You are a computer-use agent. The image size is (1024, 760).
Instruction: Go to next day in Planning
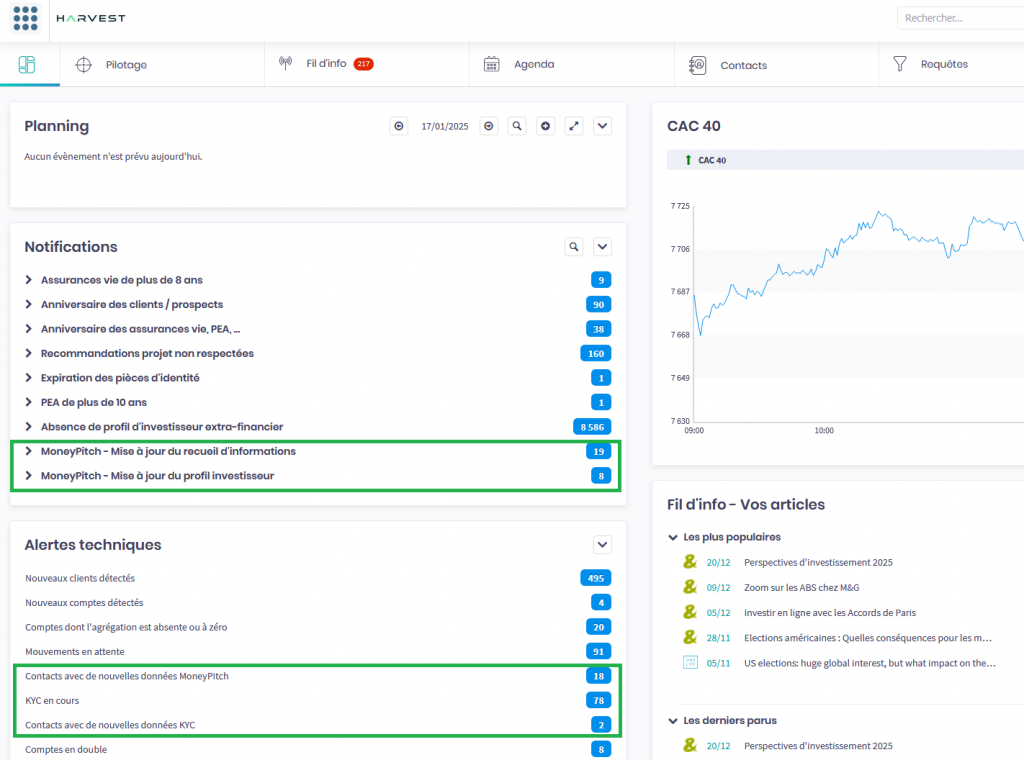click(x=488, y=126)
